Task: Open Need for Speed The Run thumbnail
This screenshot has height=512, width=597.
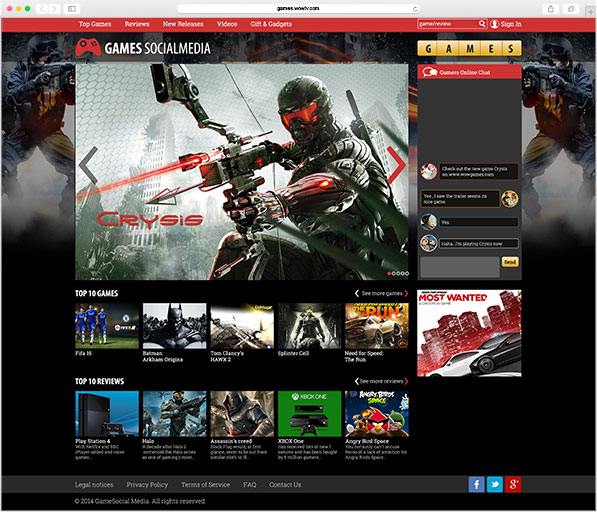Action: (377, 326)
